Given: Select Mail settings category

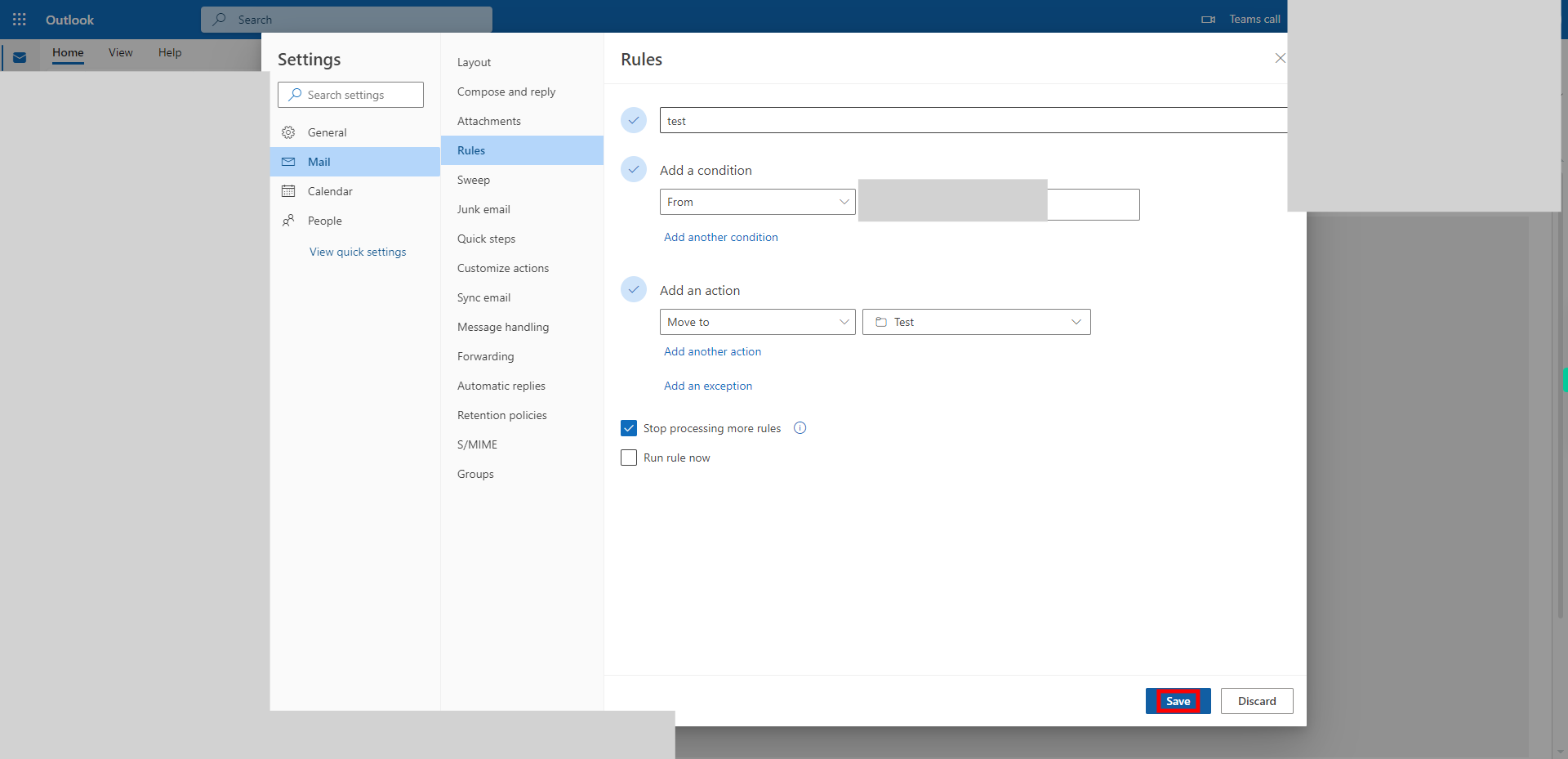Looking at the screenshot, I should pos(355,162).
